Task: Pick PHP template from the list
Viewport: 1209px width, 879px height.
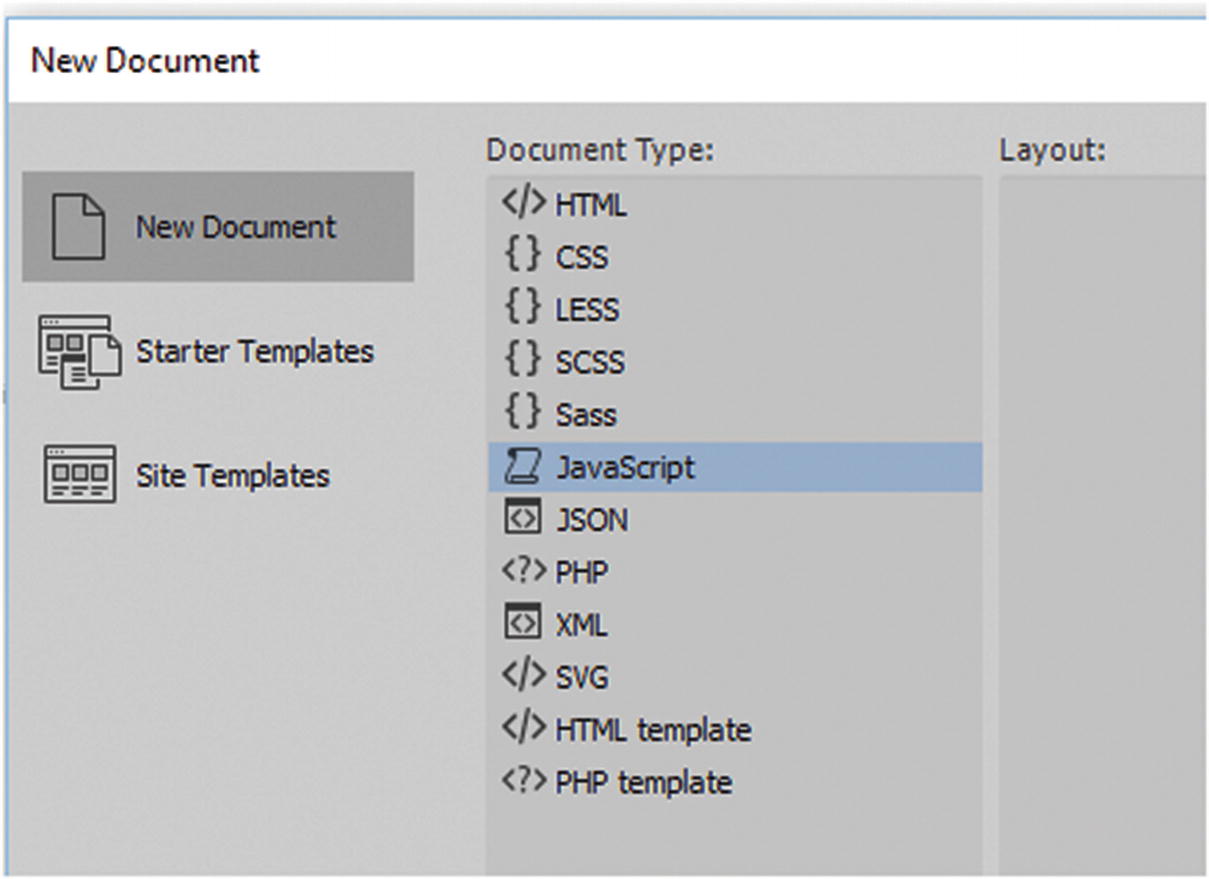Action: coord(643,782)
